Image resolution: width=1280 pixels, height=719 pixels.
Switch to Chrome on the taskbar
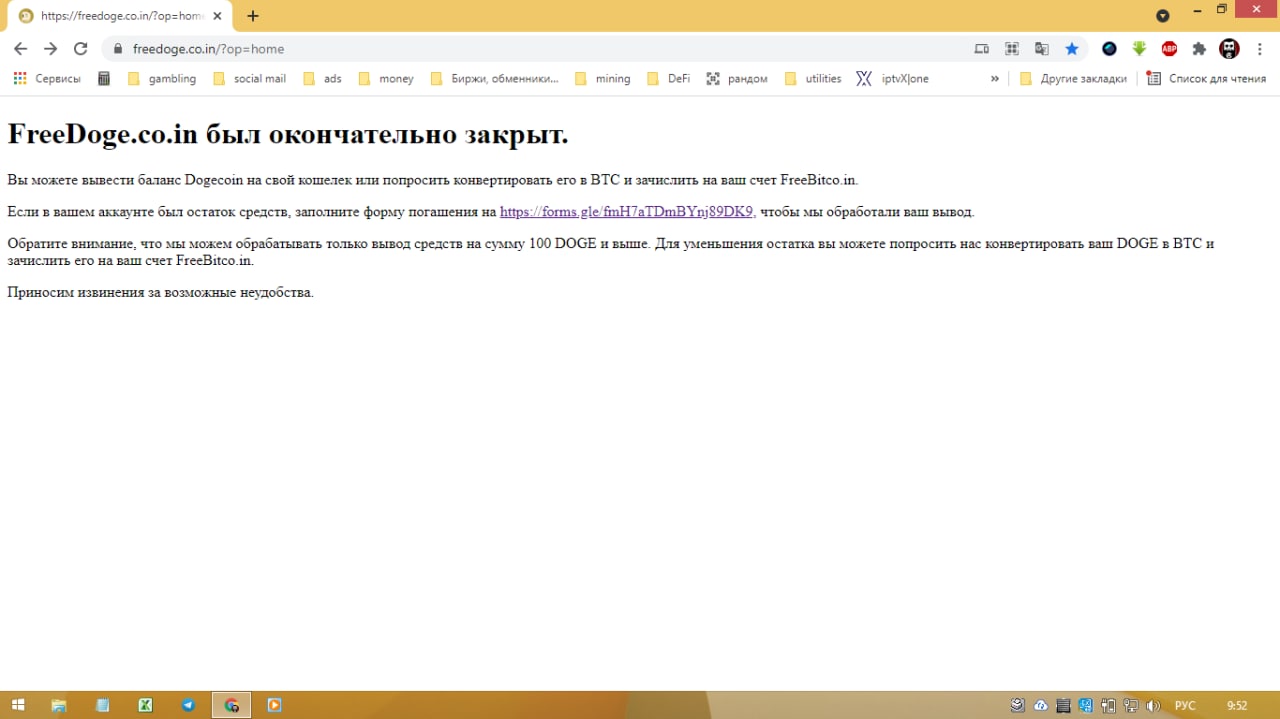pos(231,705)
